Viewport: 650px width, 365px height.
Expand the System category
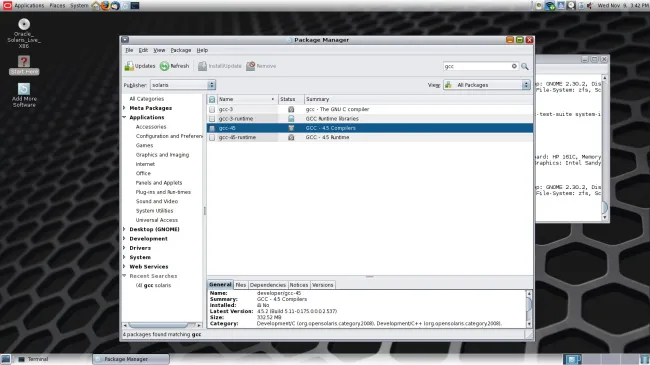tap(124, 257)
